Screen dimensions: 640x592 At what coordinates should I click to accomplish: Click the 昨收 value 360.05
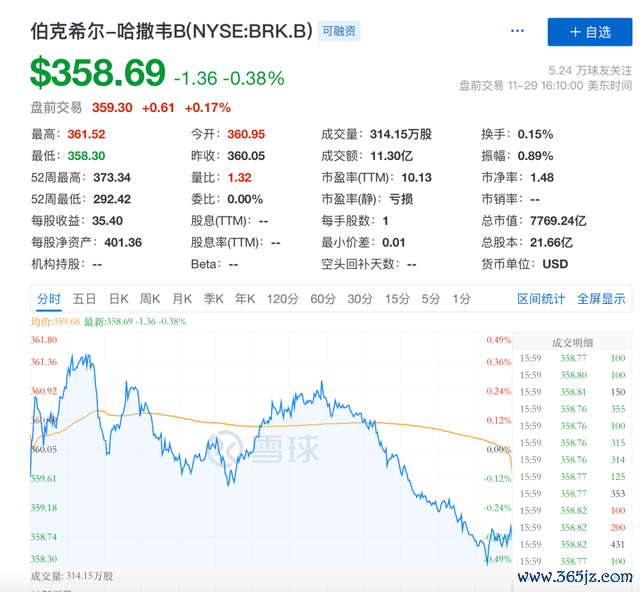click(x=246, y=156)
